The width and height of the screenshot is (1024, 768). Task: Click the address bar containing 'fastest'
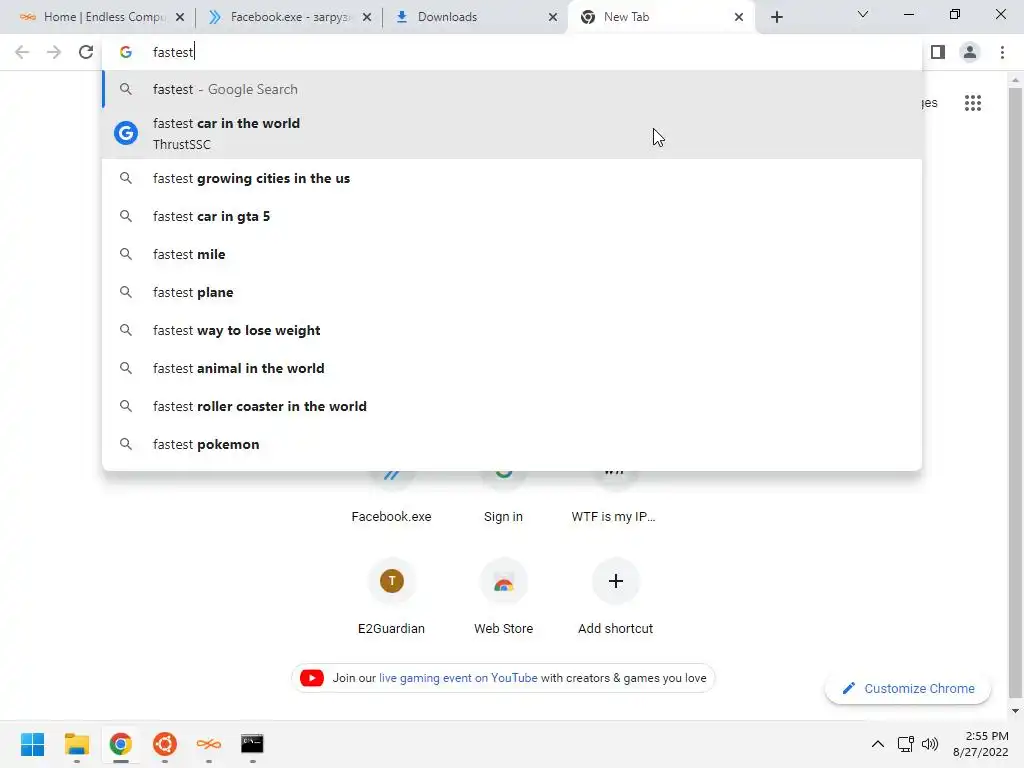point(512,52)
